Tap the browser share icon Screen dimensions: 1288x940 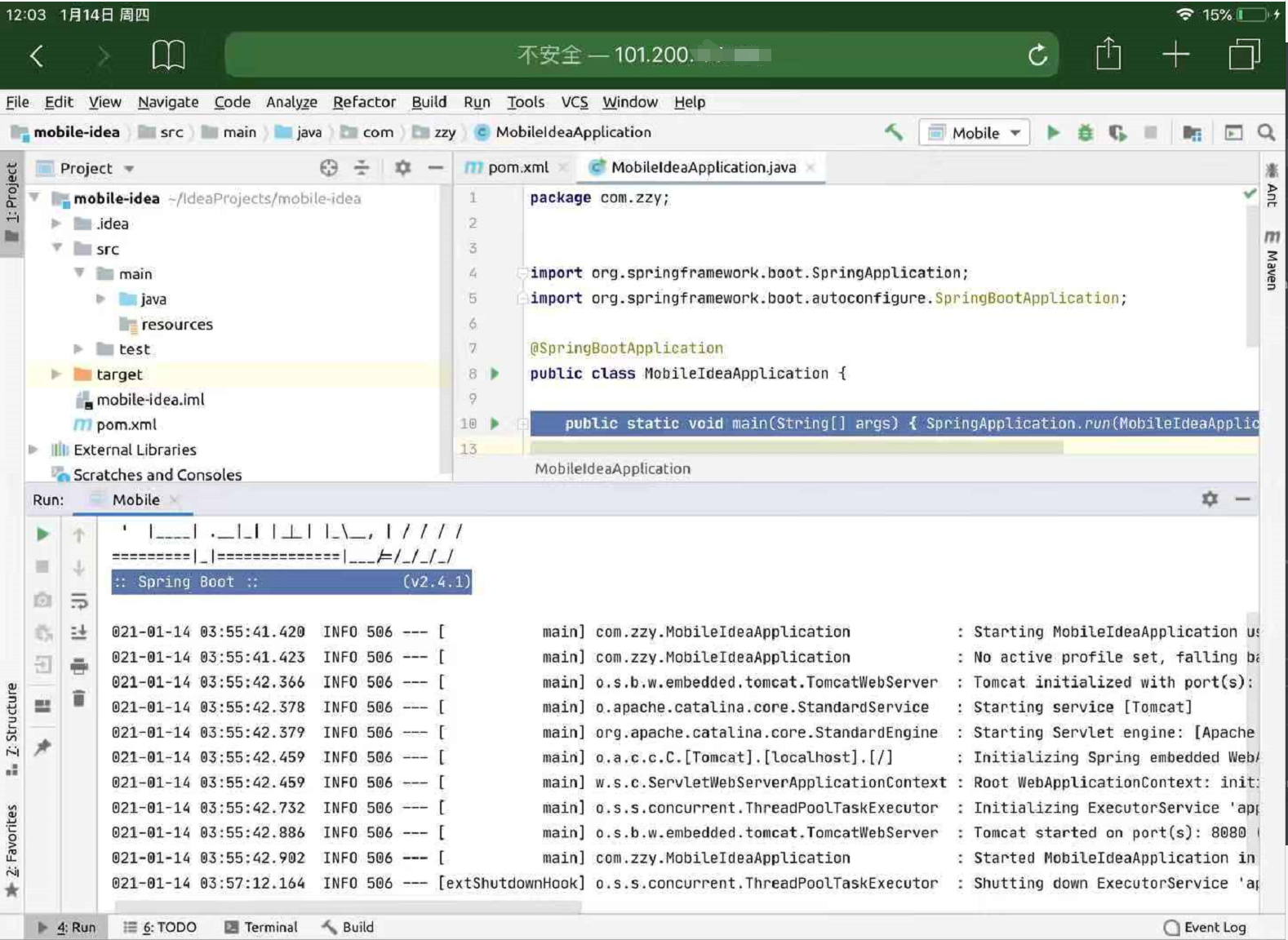coord(1108,53)
